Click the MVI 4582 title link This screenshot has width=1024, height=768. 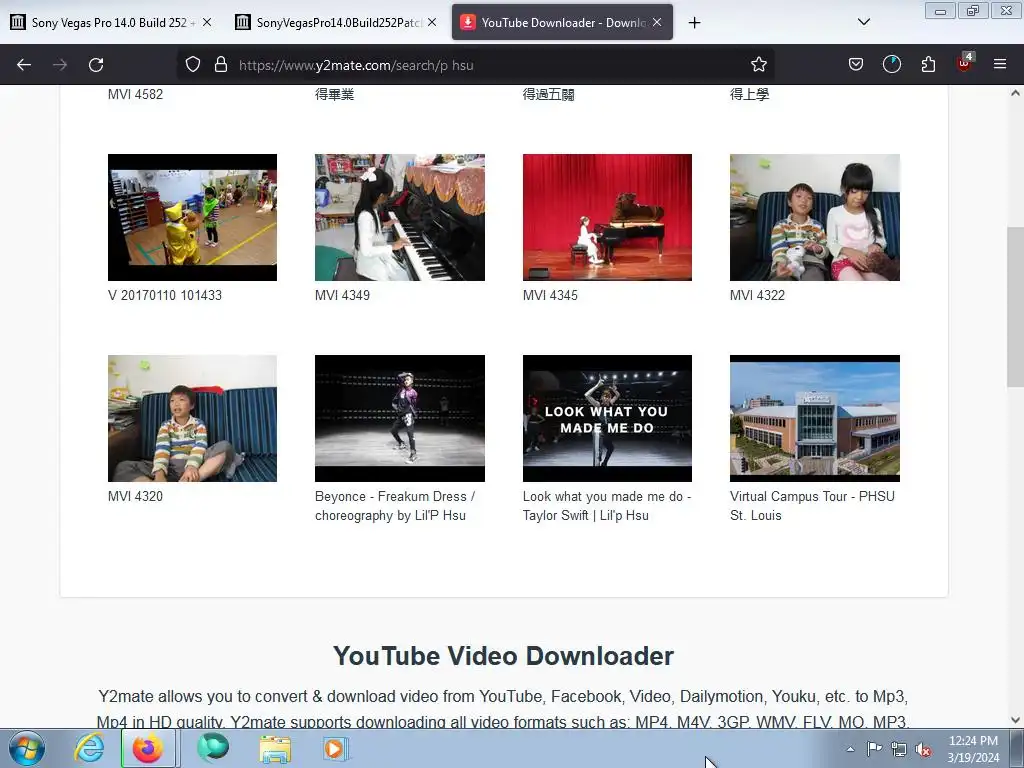[x=135, y=94]
